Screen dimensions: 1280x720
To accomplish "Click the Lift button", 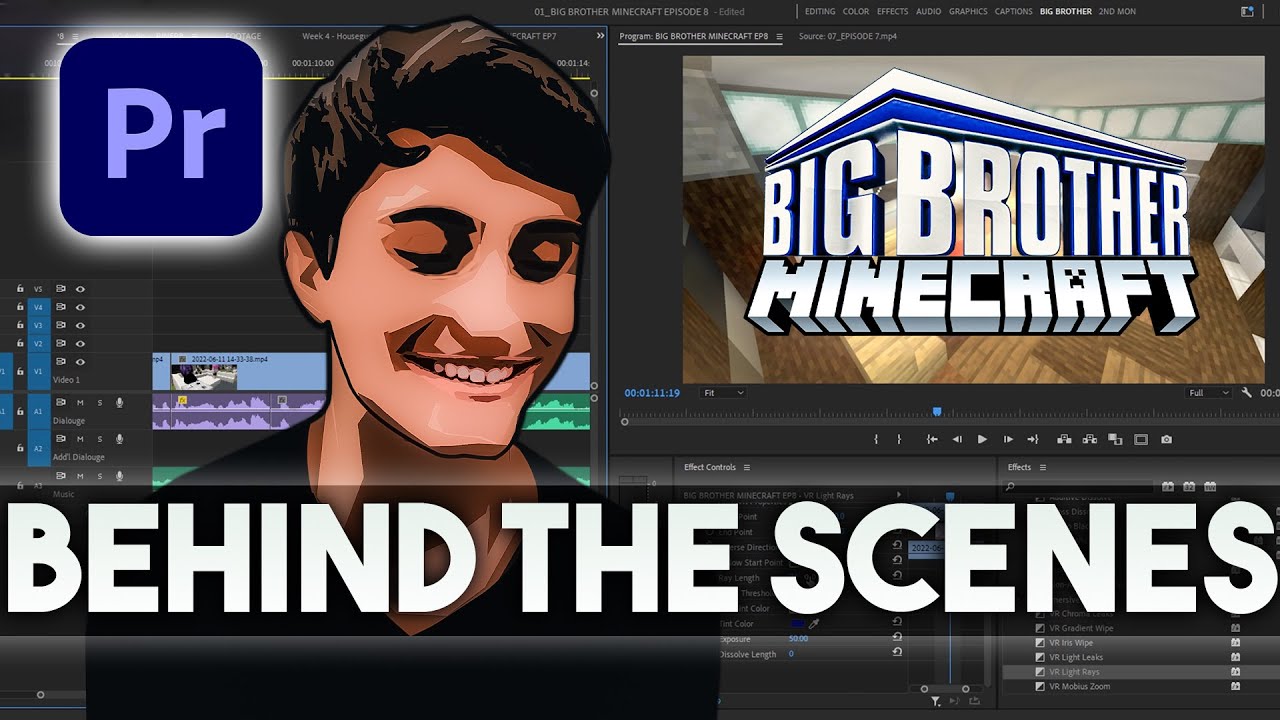I will click(1064, 439).
